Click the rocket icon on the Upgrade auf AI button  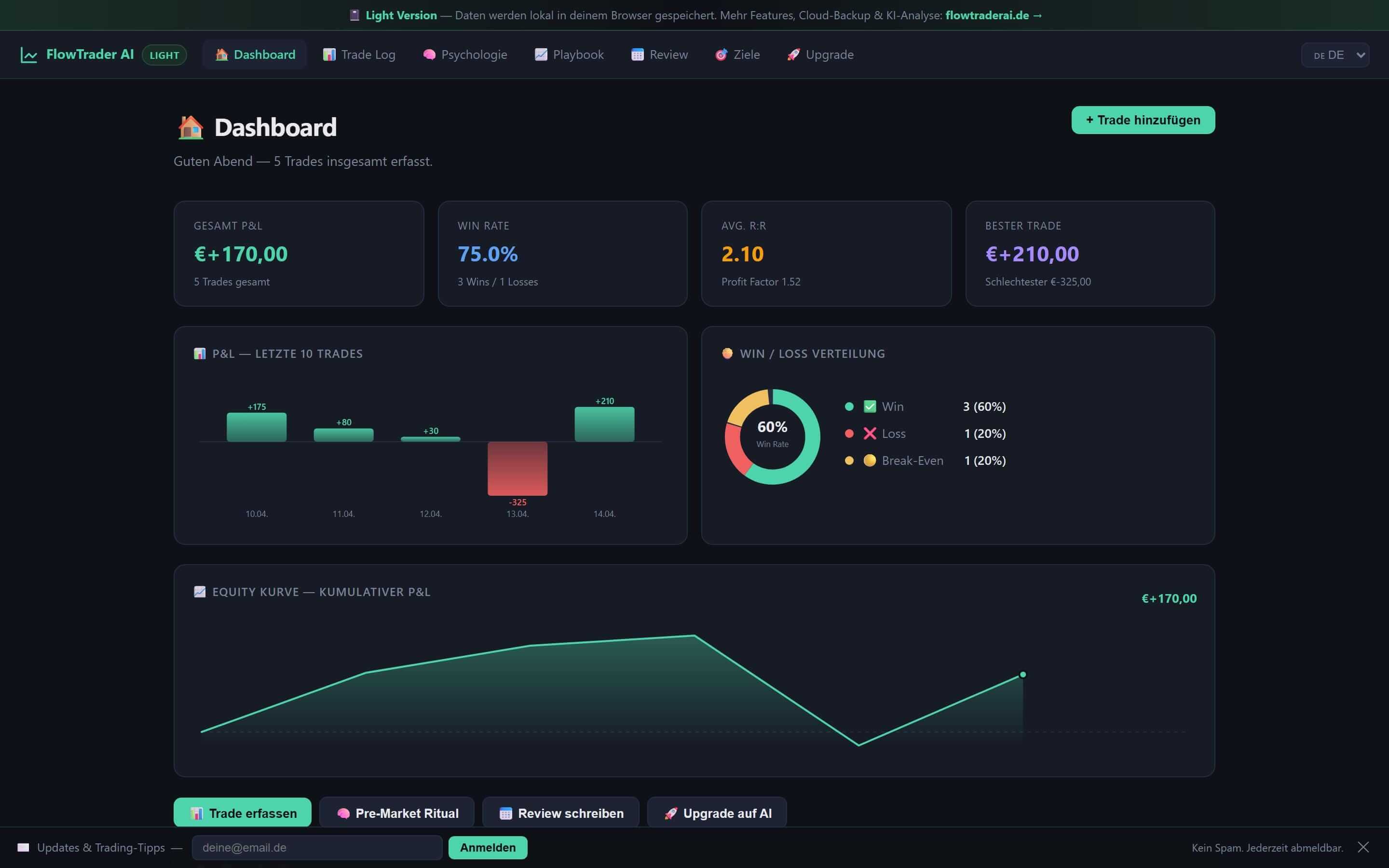click(x=670, y=814)
